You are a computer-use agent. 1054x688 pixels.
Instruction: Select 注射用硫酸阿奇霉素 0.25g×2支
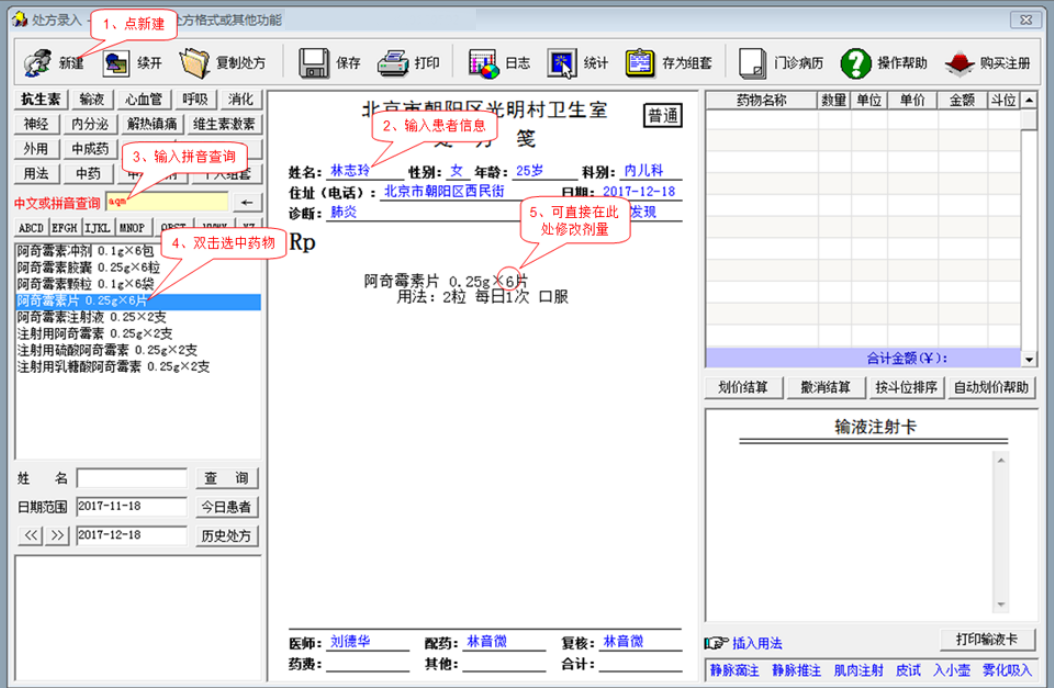pos(108,350)
